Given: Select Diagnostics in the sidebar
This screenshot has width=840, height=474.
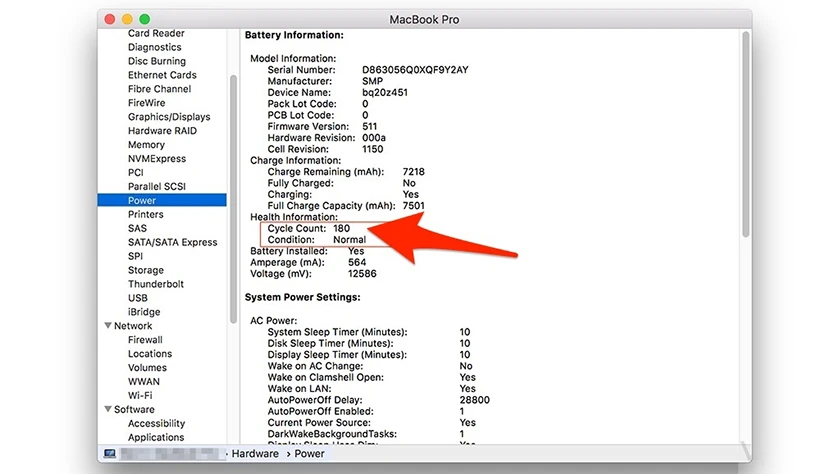Looking at the screenshot, I should 154,47.
